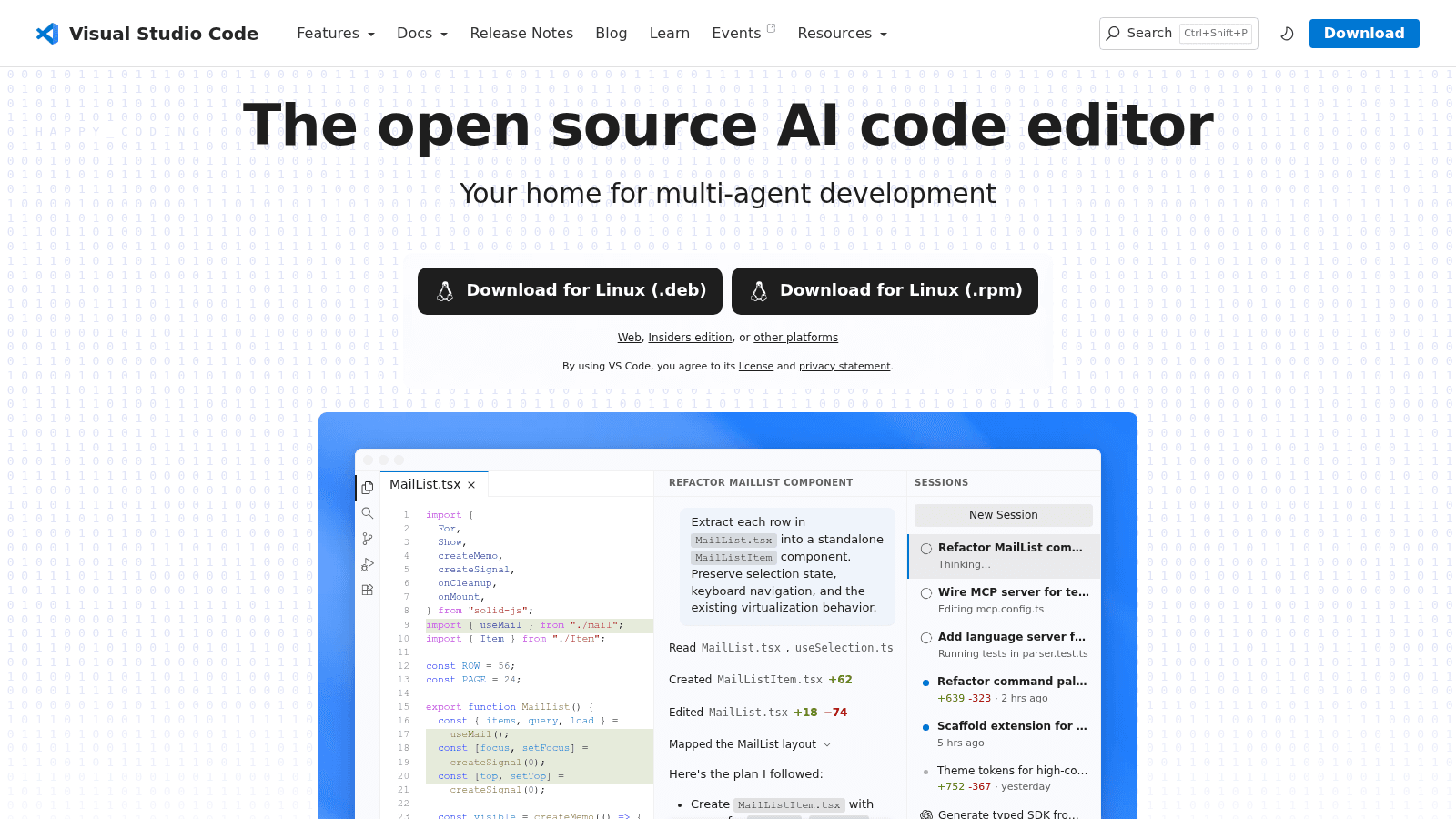
Task: Select the Add language server f... session
Action: coord(1005,645)
